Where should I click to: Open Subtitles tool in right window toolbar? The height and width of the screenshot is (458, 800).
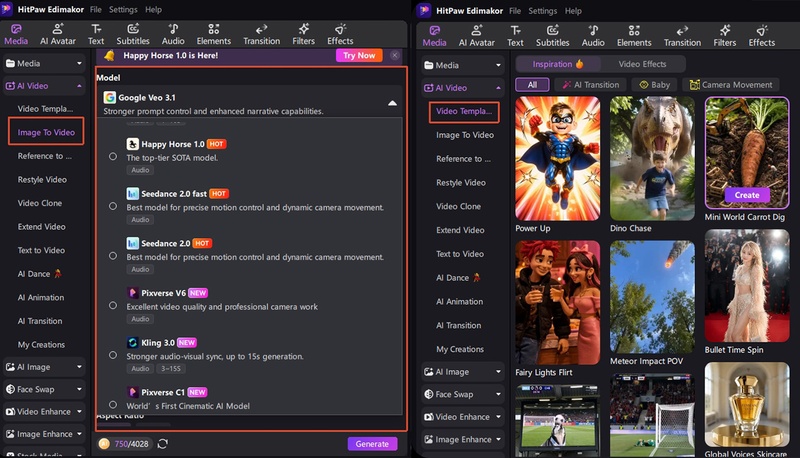(552, 36)
